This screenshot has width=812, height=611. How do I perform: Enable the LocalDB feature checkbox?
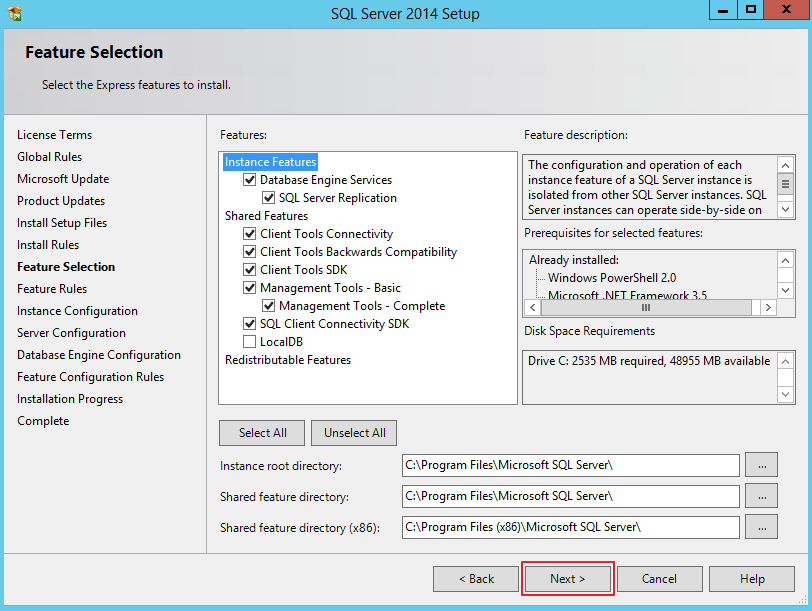(250, 342)
